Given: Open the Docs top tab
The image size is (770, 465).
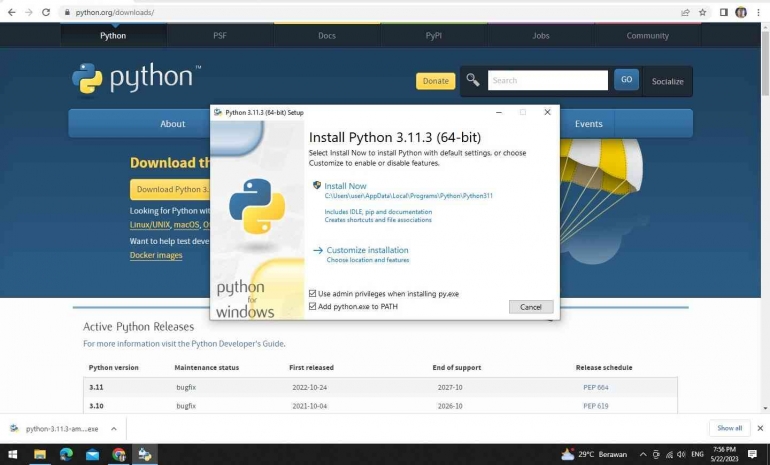Looking at the screenshot, I should click(327, 35).
